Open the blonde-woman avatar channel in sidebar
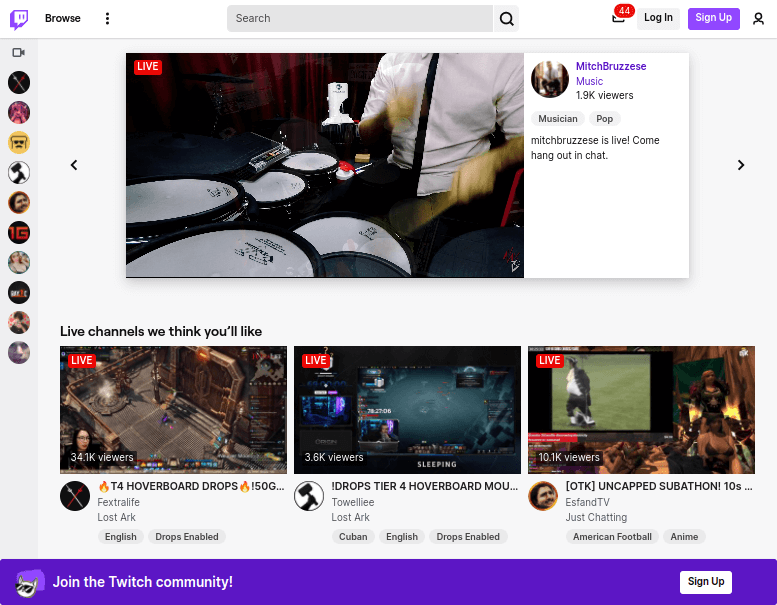 [x=19, y=263]
